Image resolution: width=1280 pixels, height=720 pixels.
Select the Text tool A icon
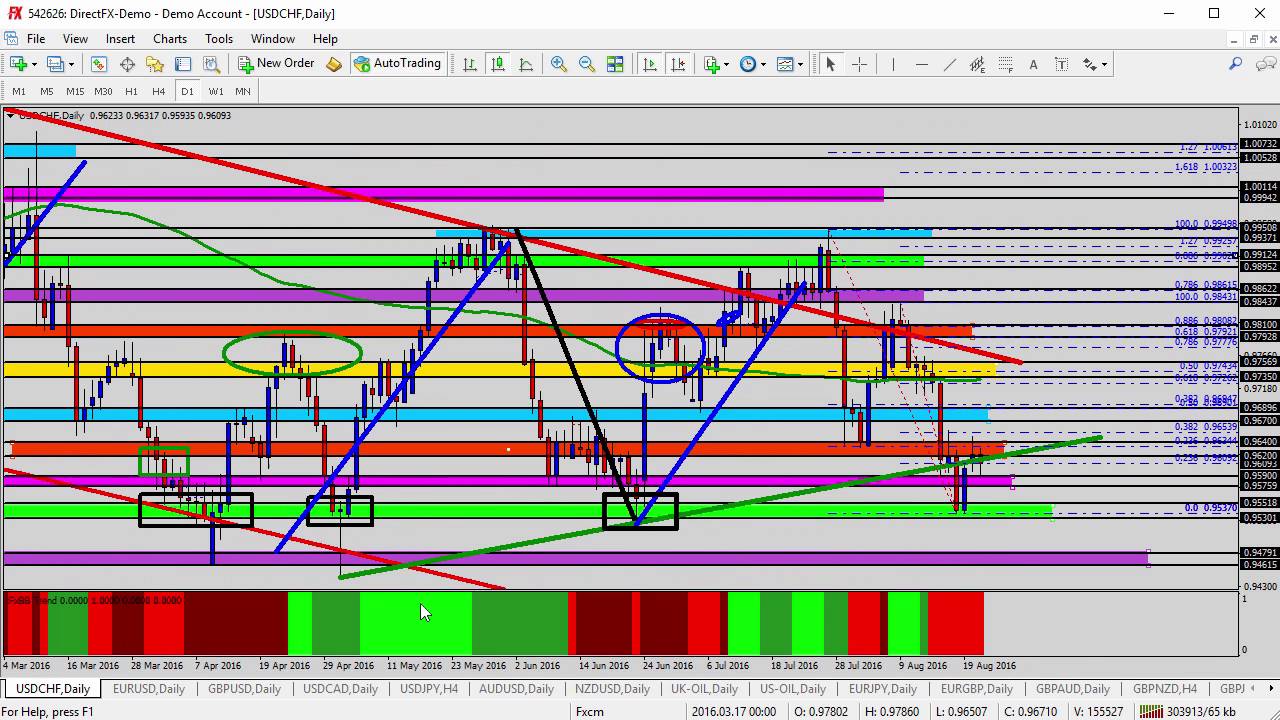[1033, 64]
